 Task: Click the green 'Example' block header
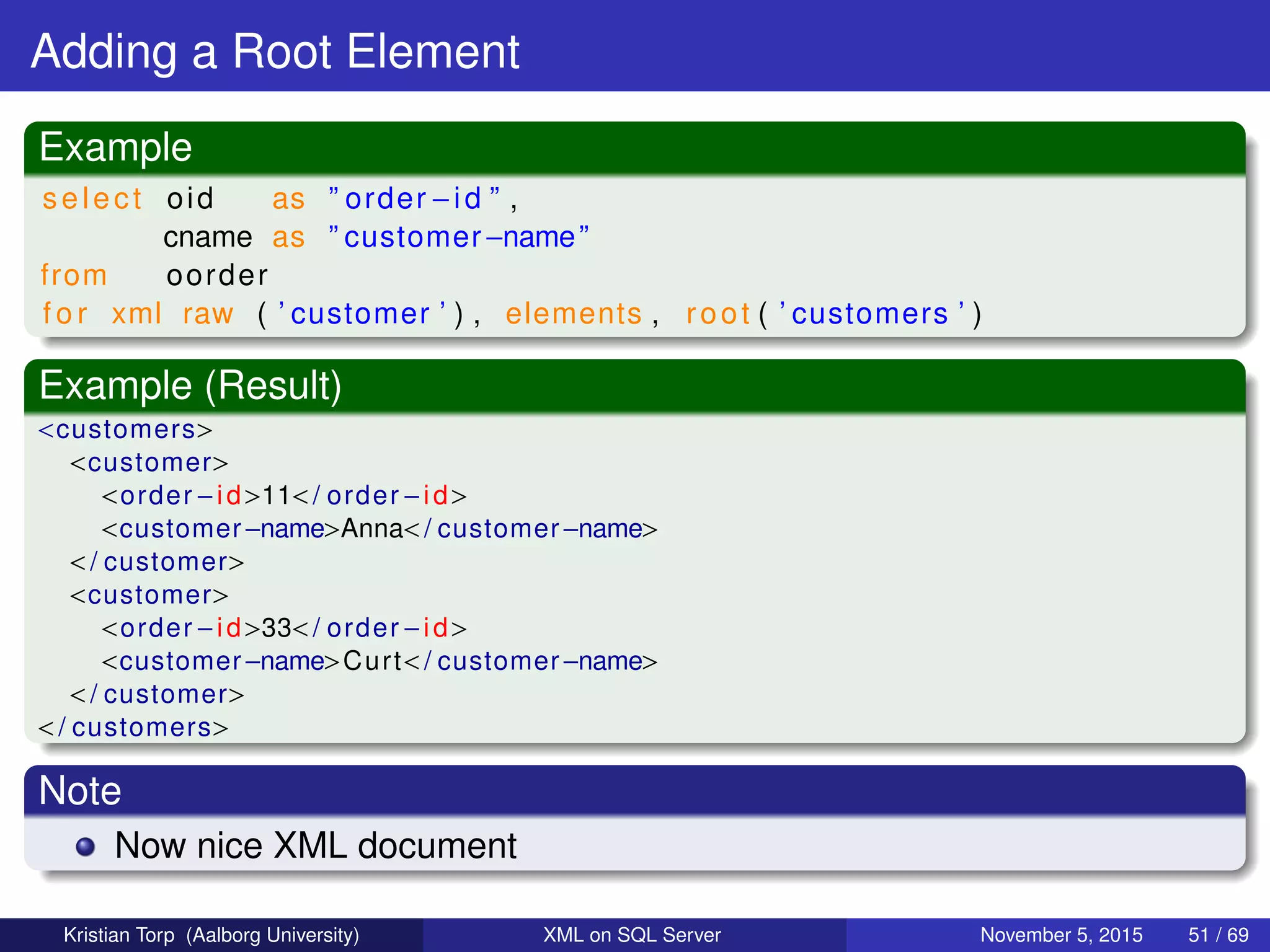[634, 148]
